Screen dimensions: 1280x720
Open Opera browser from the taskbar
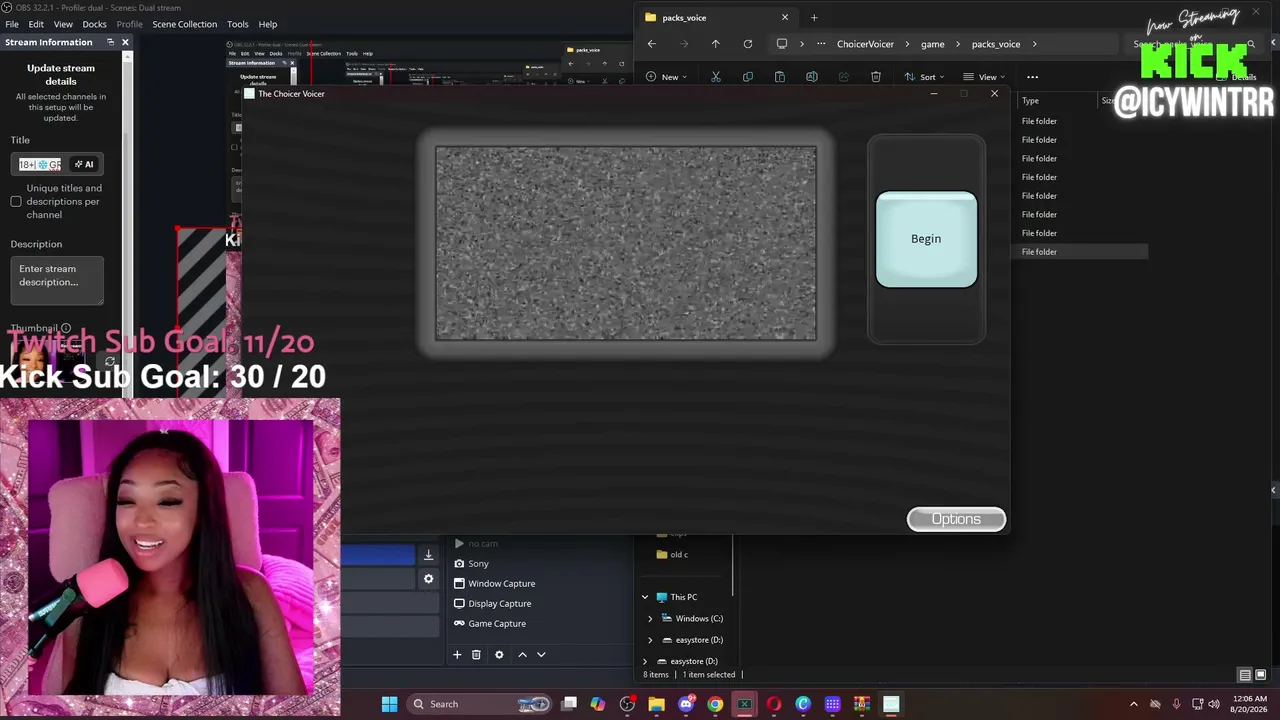click(773, 704)
